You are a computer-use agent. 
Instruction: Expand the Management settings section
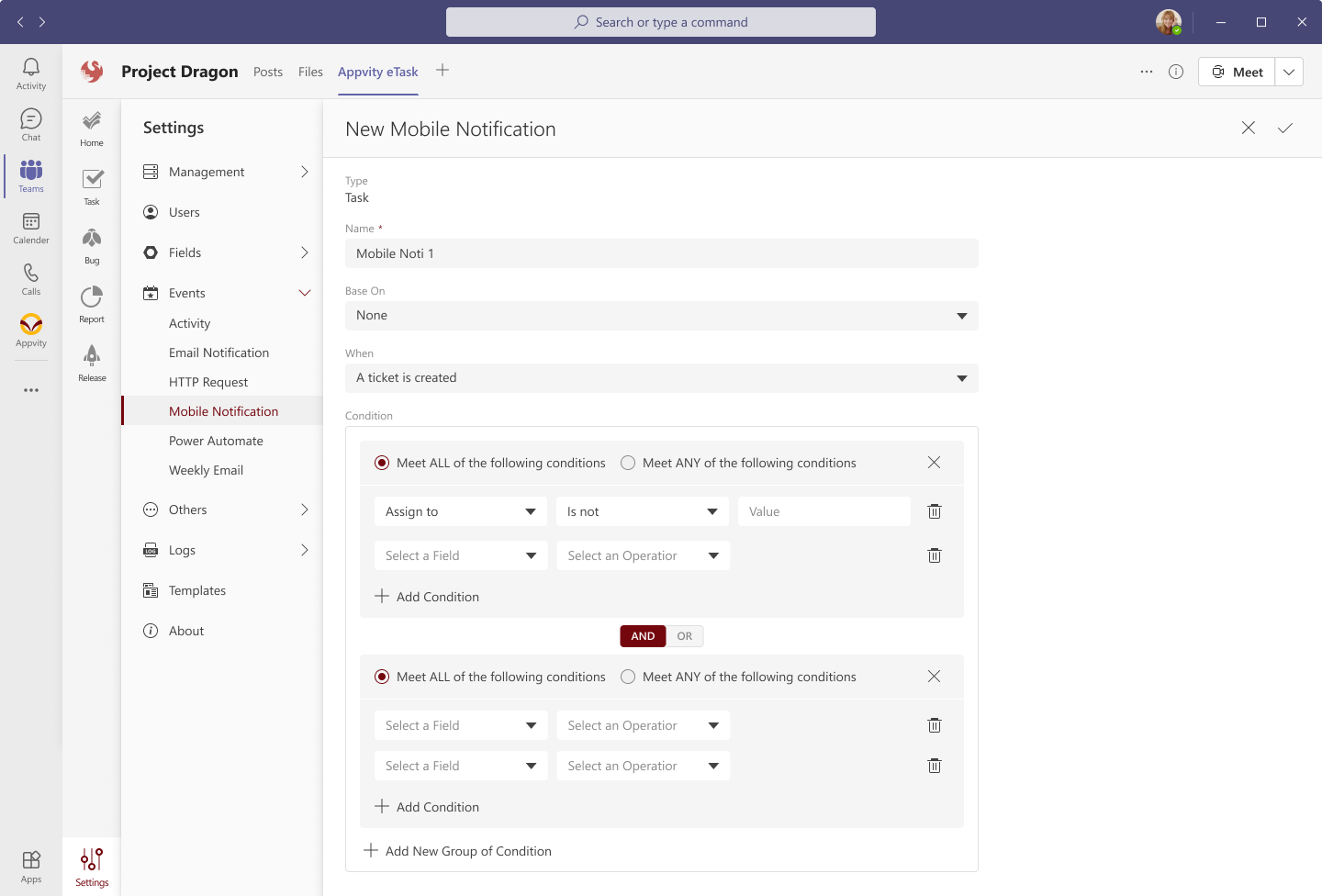point(226,172)
